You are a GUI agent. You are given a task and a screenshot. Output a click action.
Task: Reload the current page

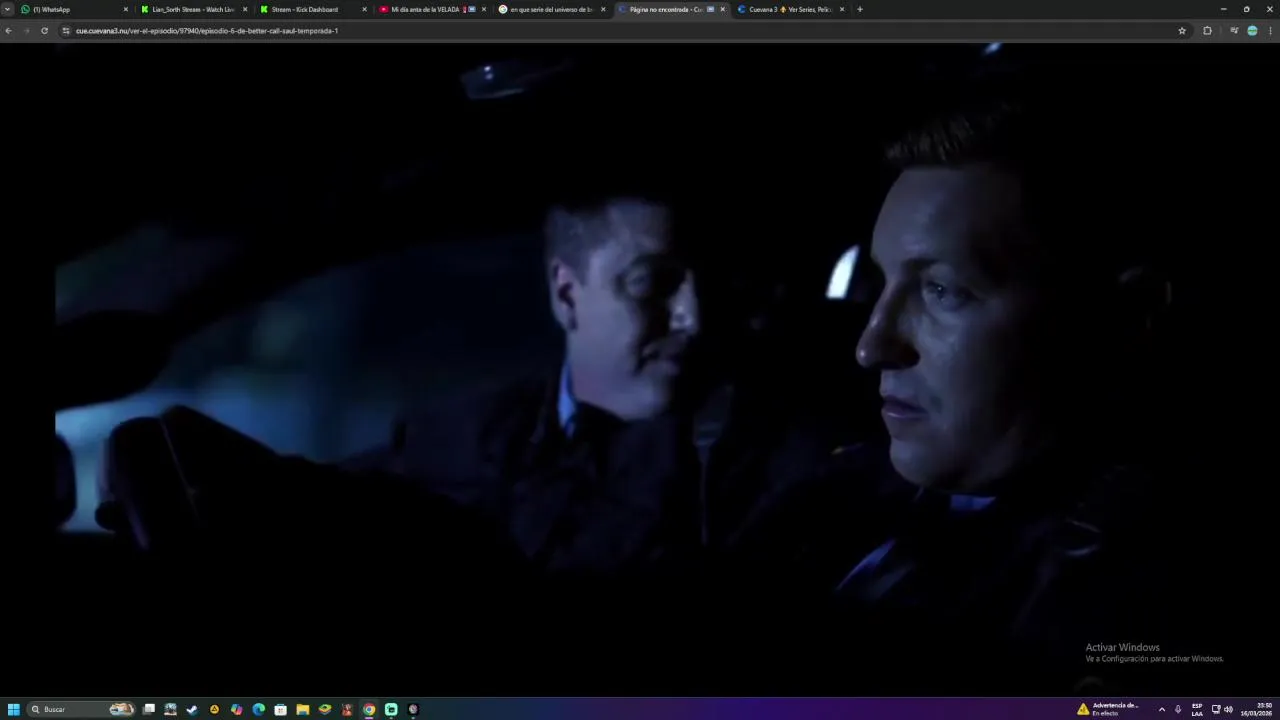coord(44,31)
